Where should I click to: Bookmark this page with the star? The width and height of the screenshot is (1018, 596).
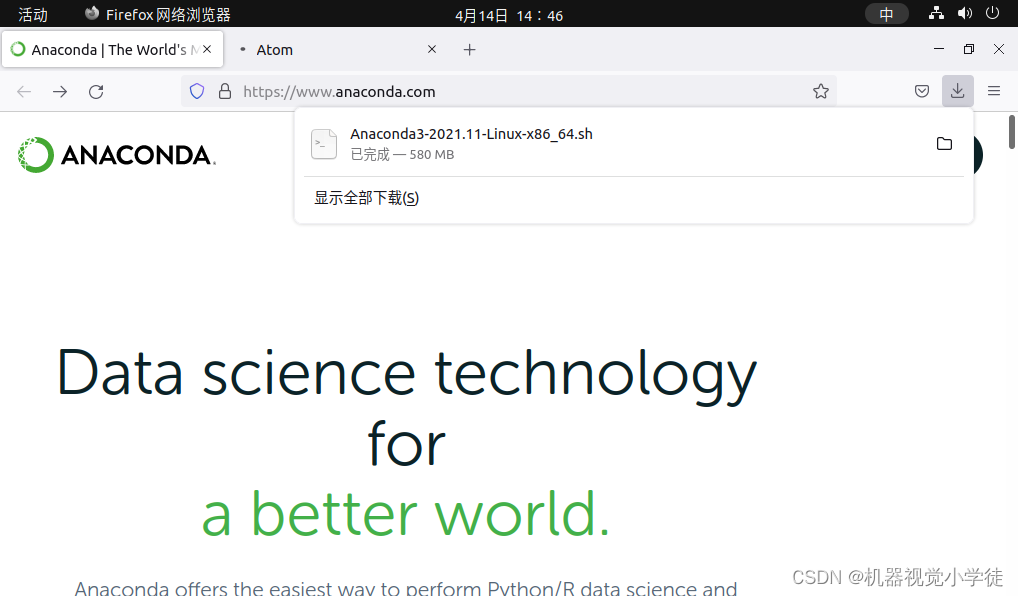pos(821,92)
